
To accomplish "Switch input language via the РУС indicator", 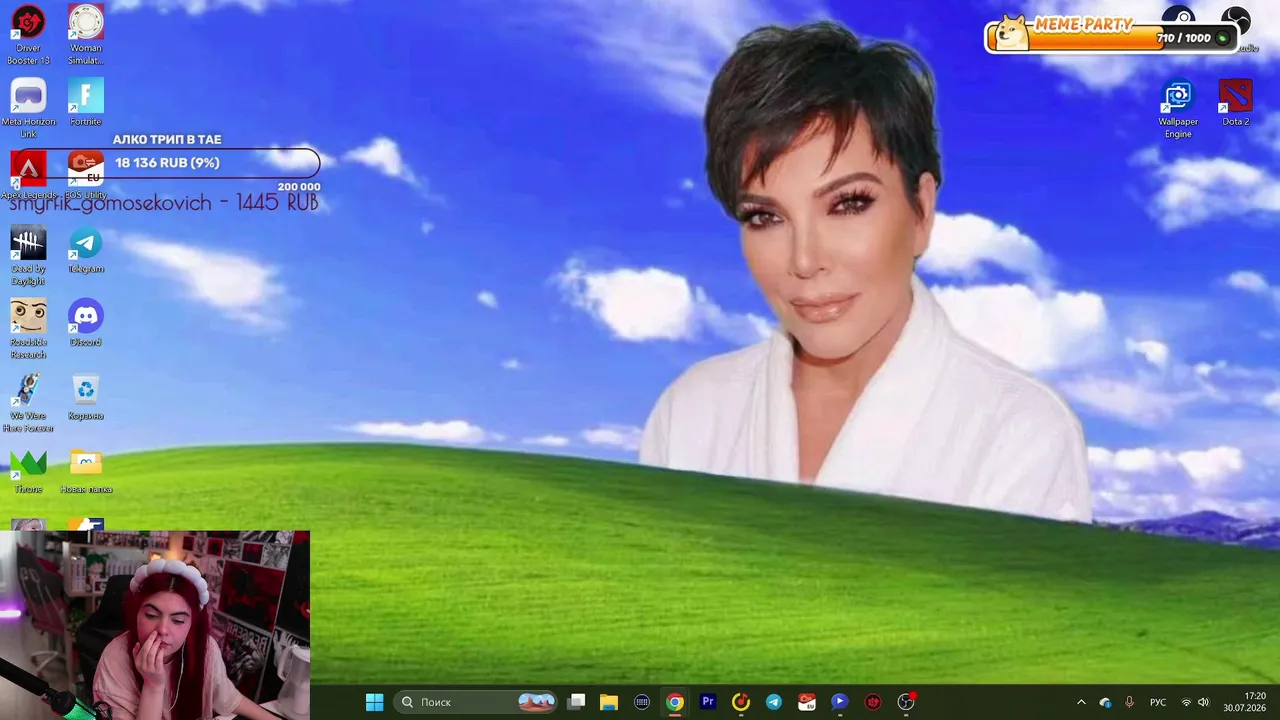I will [1158, 702].
